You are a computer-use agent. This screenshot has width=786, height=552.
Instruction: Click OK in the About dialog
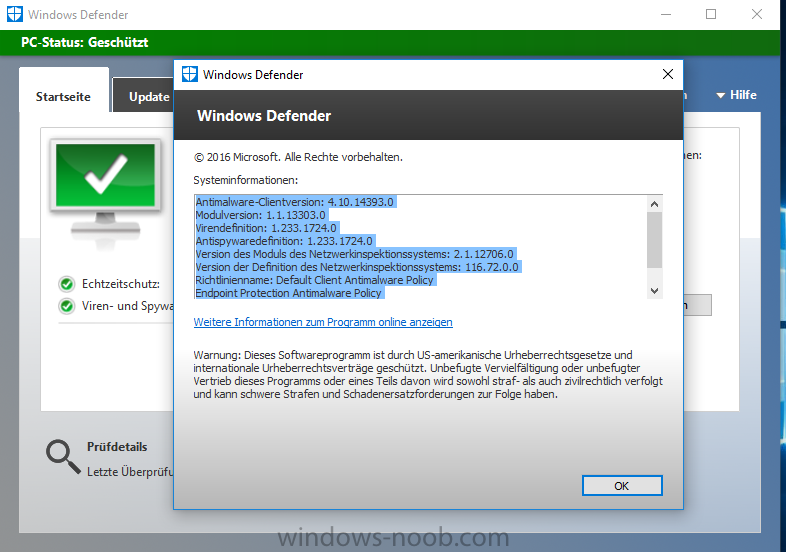tap(622, 485)
